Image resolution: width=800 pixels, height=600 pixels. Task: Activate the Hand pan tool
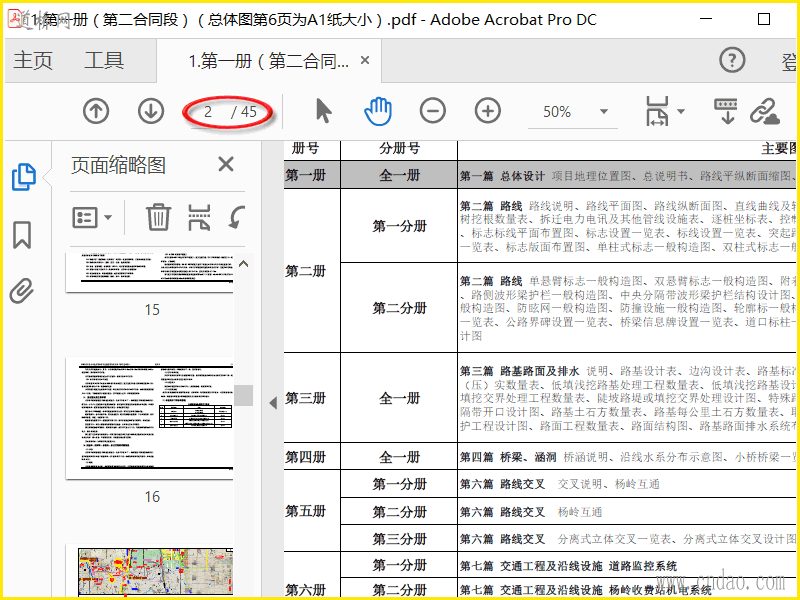[x=378, y=111]
